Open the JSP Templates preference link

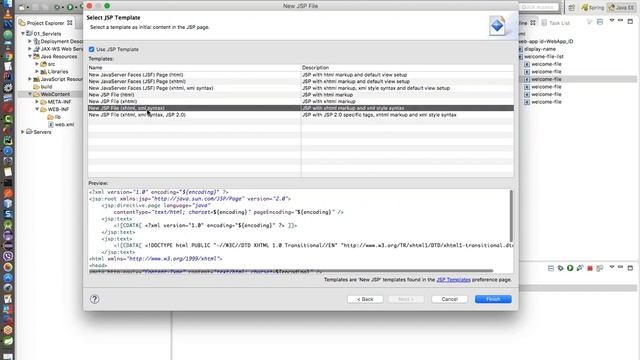pyautogui.click(x=453, y=280)
